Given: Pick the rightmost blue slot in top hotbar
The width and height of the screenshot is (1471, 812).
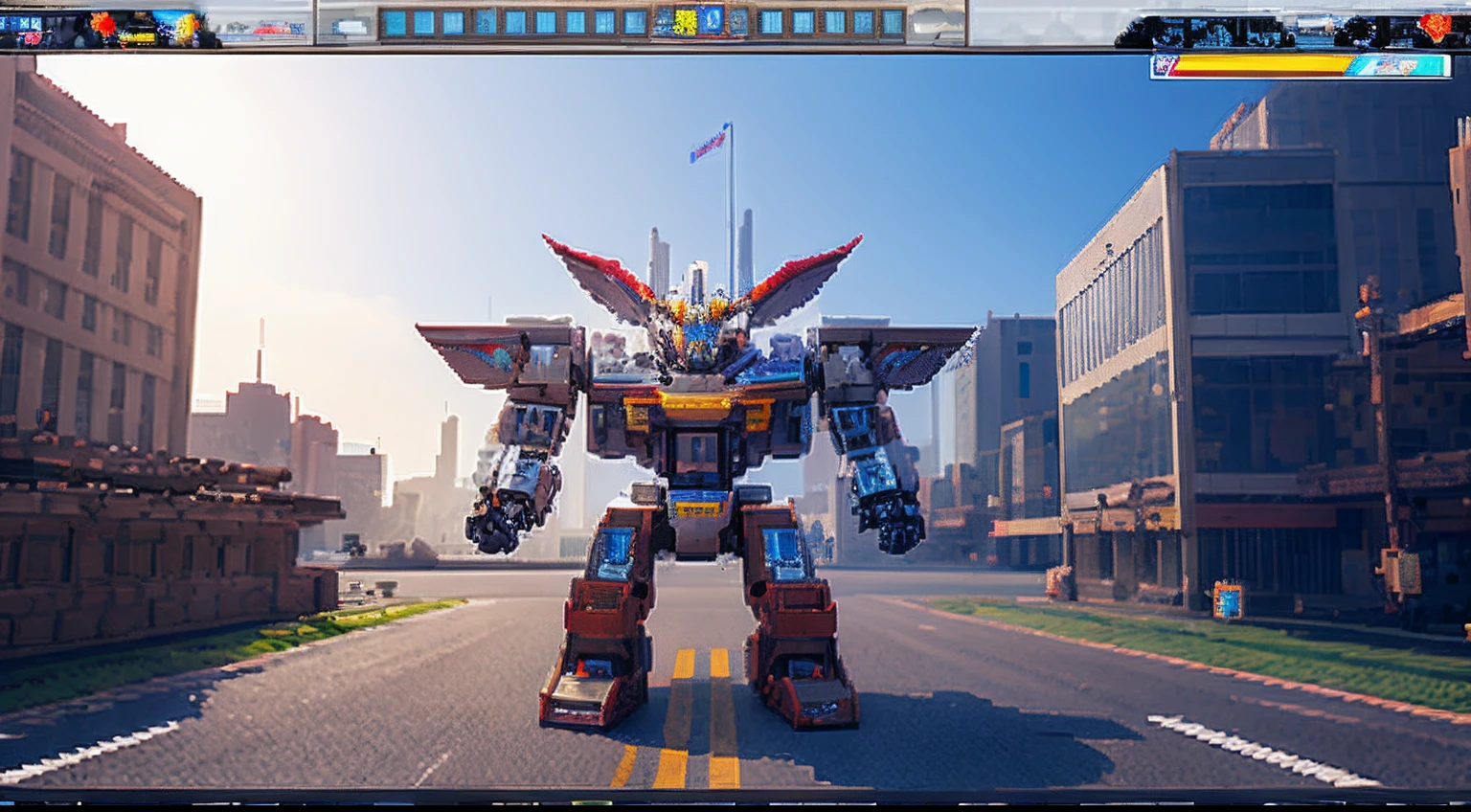Looking at the screenshot, I should point(892,22).
